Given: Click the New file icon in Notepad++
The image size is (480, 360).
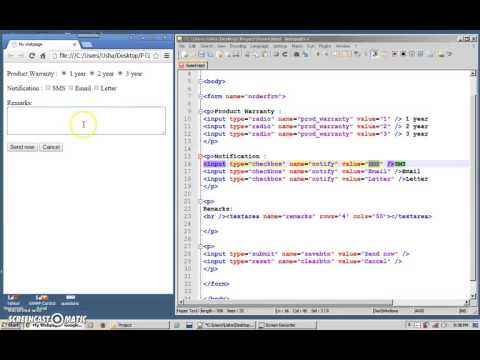Looking at the screenshot, I should coord(185,54).
